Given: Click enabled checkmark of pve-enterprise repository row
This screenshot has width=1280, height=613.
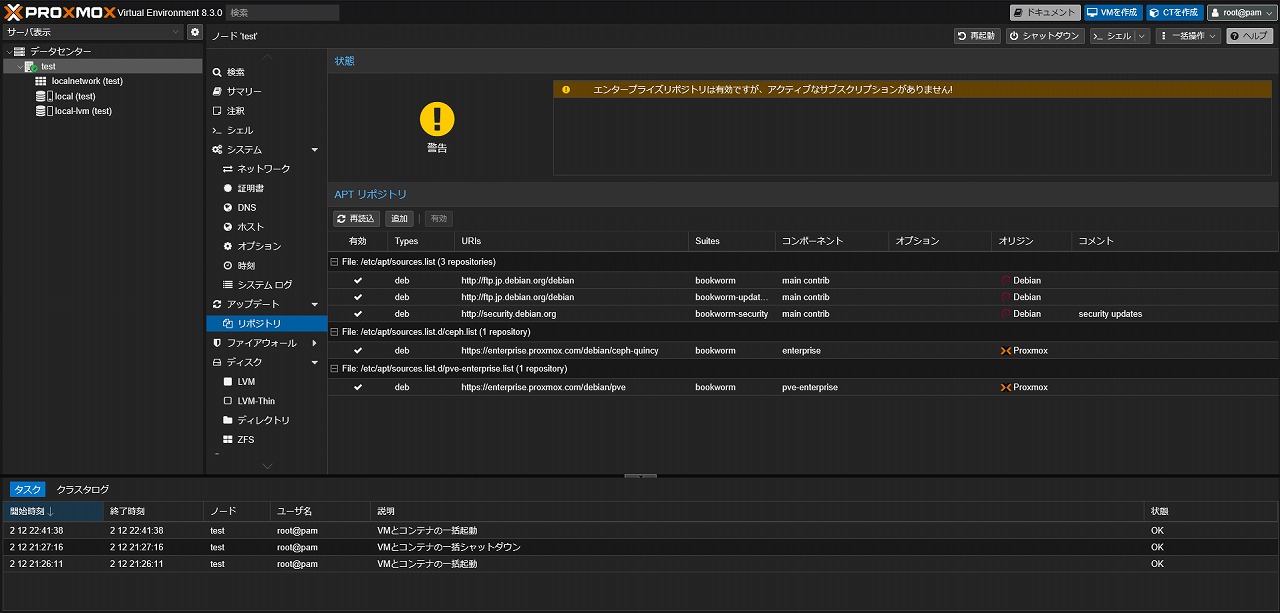Looking at the screenshot, I should 358,387.
